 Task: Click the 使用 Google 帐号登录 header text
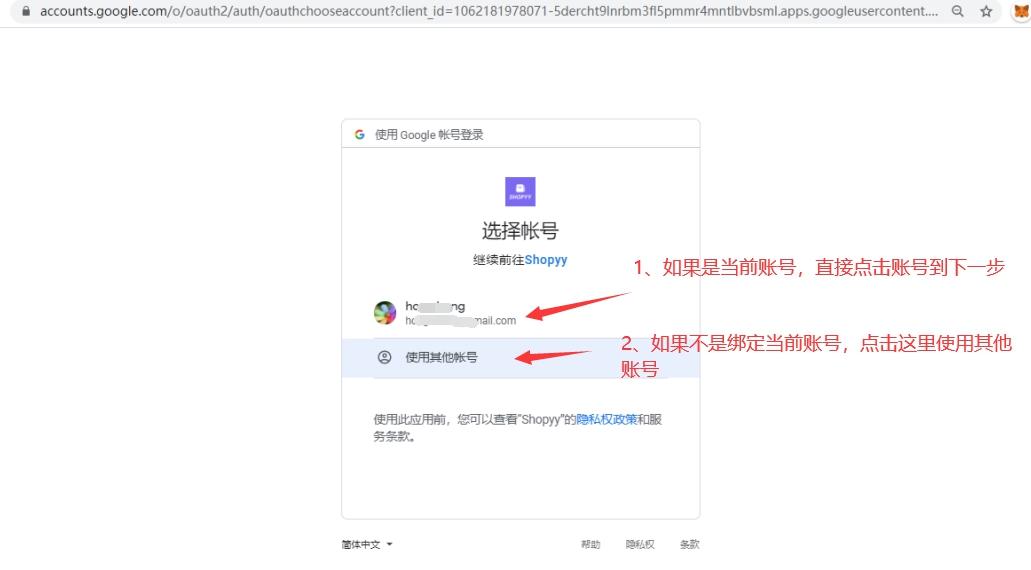429,134
